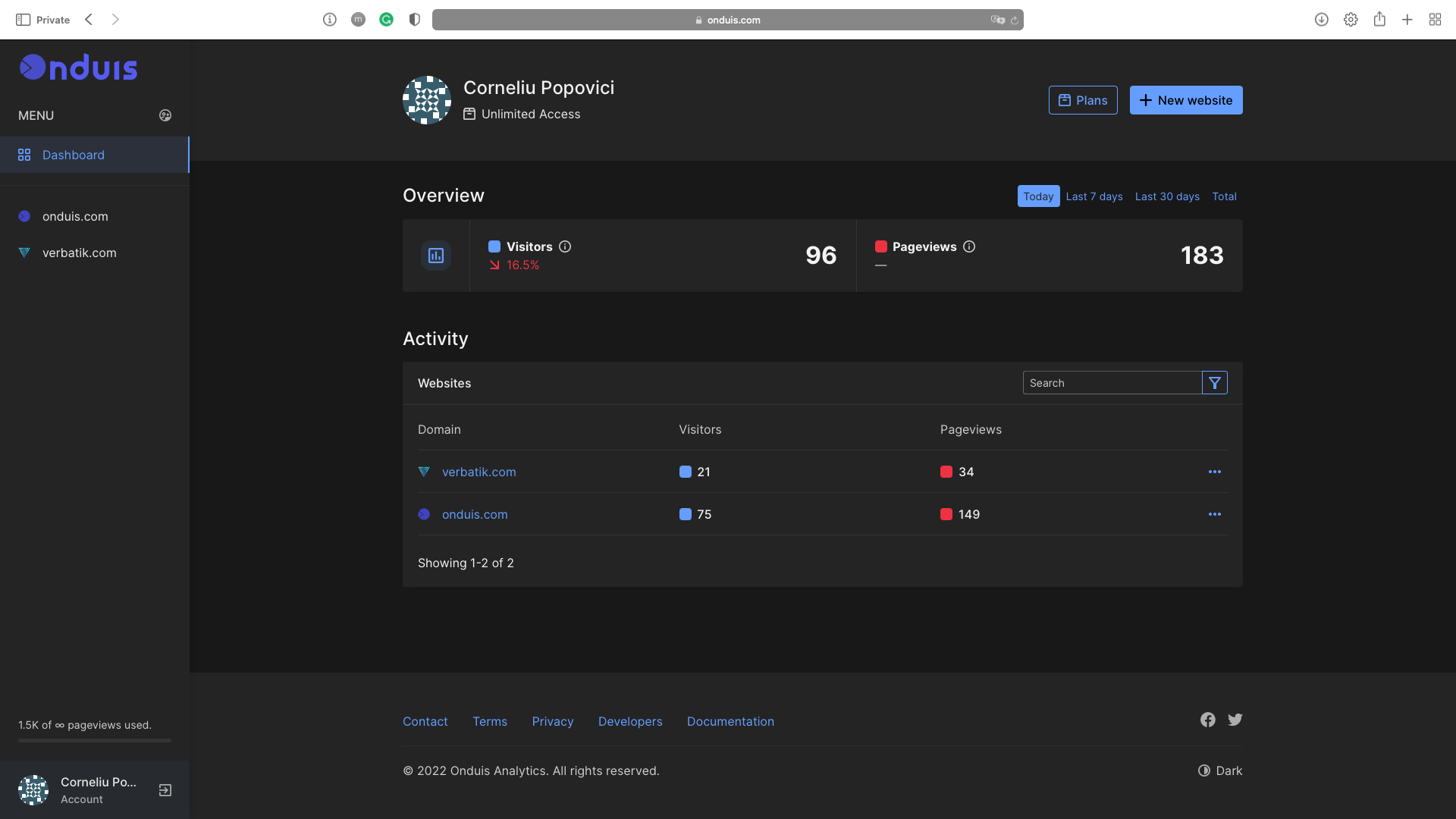Click the red Pageviews color square in Overview

pyautogui.click(x=881, y=246)
